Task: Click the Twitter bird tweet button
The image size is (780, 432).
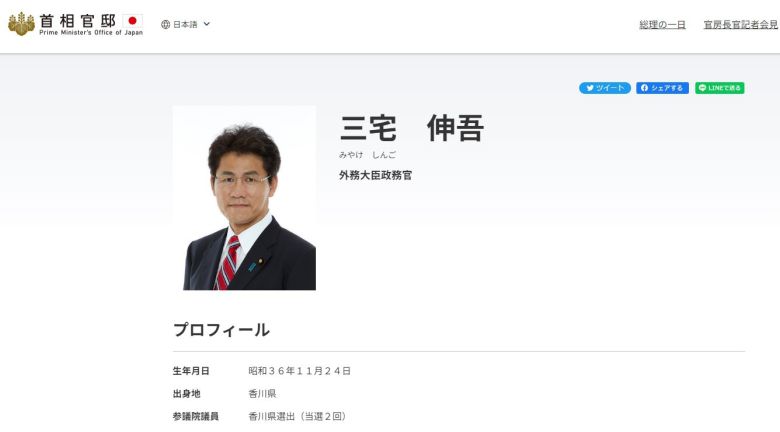Action: 604,88
